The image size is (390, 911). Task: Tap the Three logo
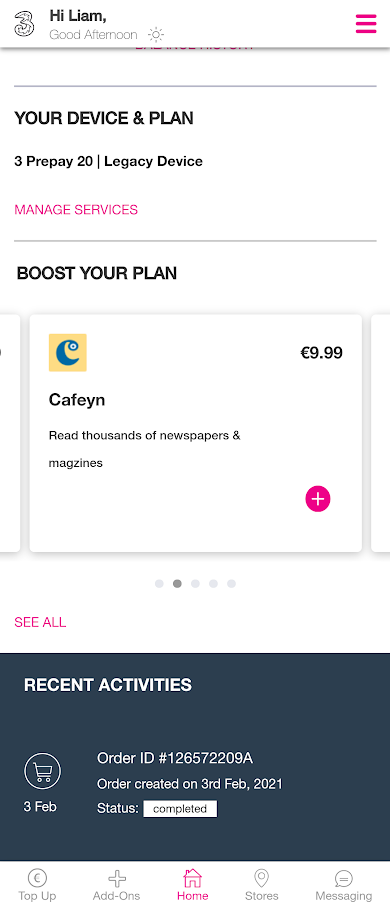(x=24, y=23)
